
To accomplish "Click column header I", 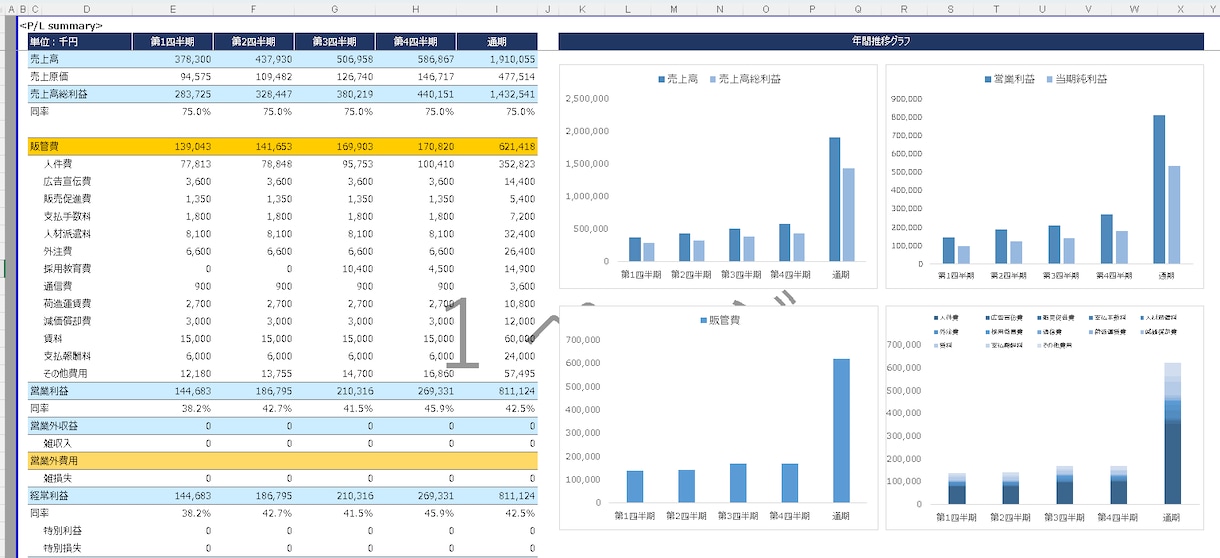I will point(497,9).
